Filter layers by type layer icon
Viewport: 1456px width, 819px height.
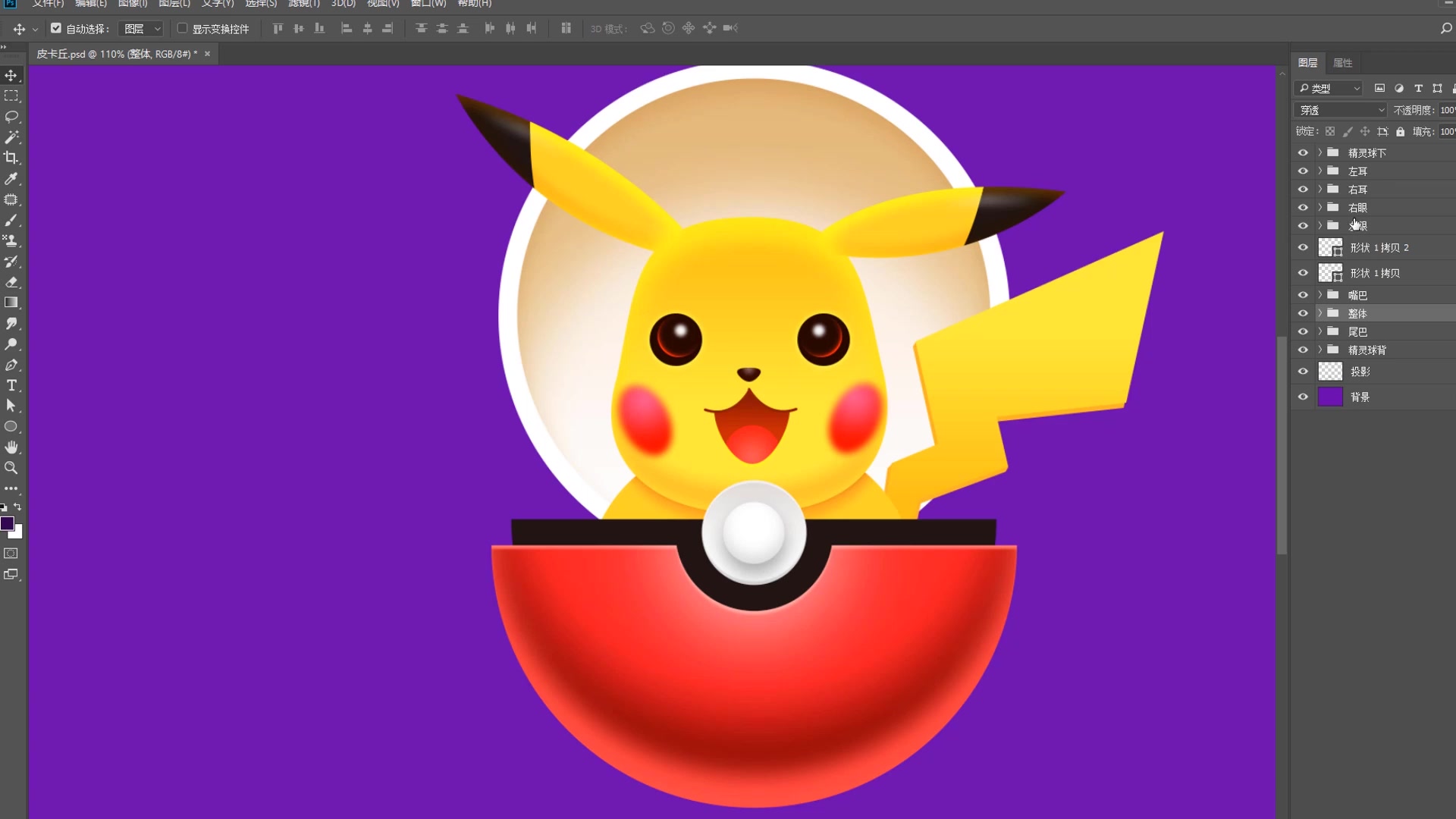click(x=1418, y=89)
